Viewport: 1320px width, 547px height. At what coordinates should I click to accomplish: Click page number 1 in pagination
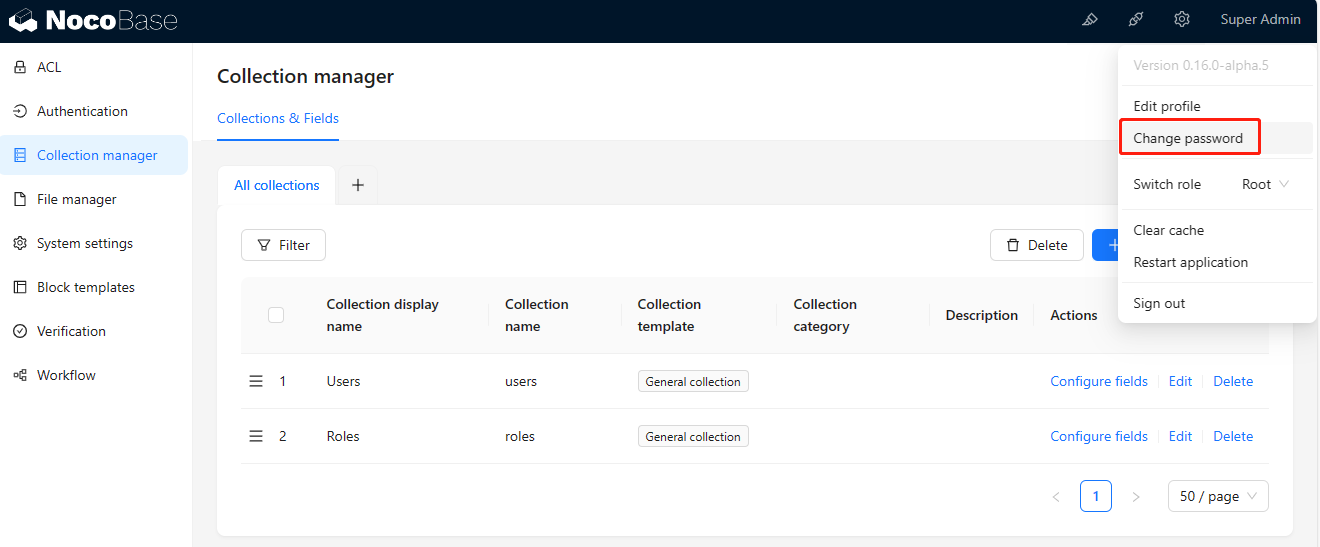pyautogui.click(x=1095, y=497)
